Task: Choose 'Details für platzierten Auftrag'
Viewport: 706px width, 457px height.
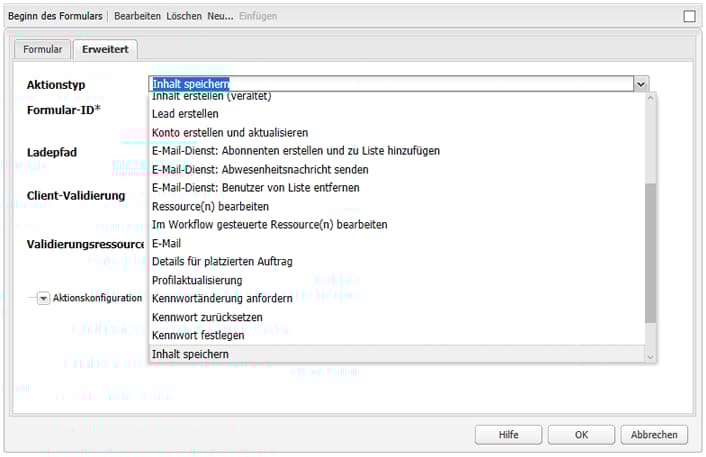Action: click(x=397, y=262)
